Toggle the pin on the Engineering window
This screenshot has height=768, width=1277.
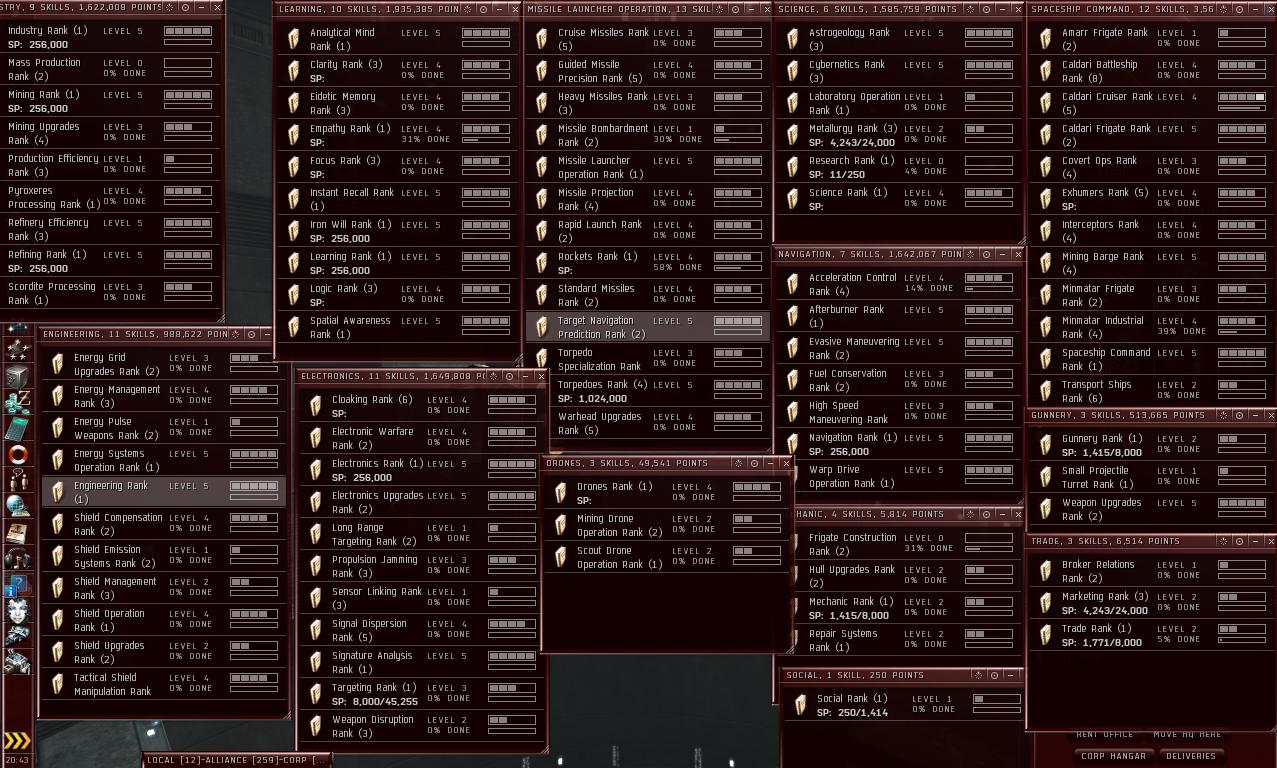point(251,334)
